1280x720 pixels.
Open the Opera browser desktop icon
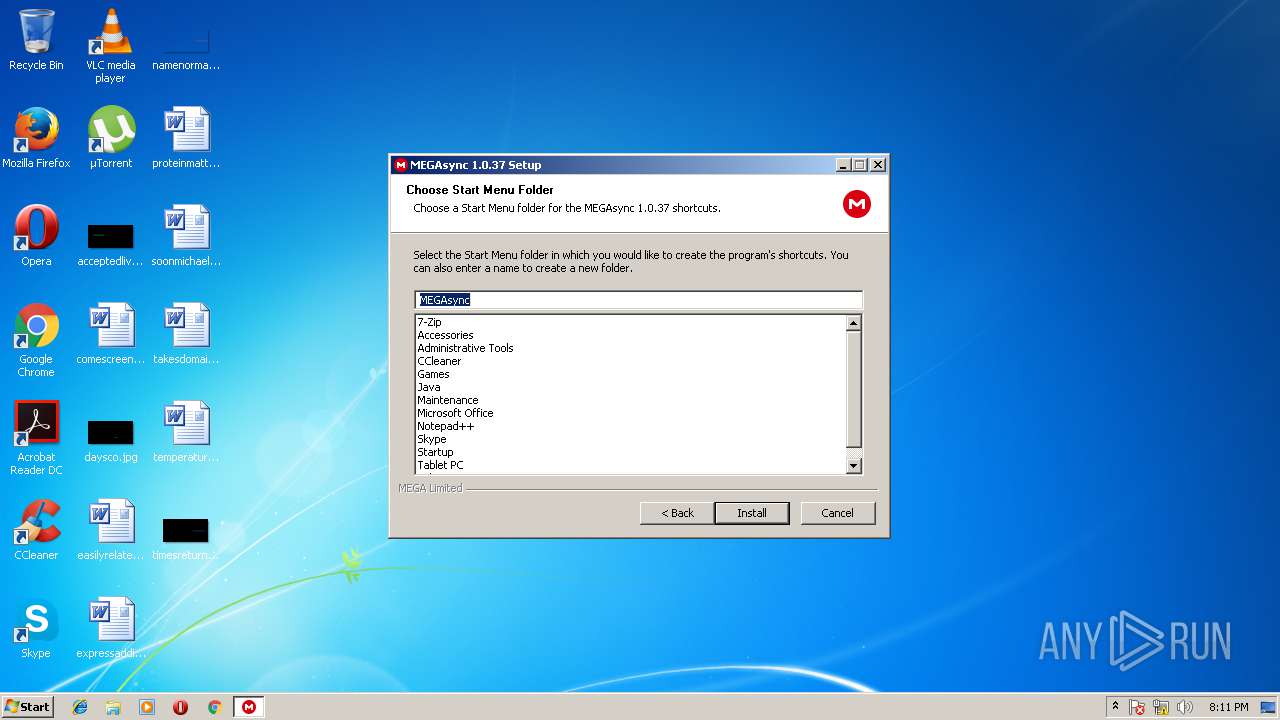(36, 236)
